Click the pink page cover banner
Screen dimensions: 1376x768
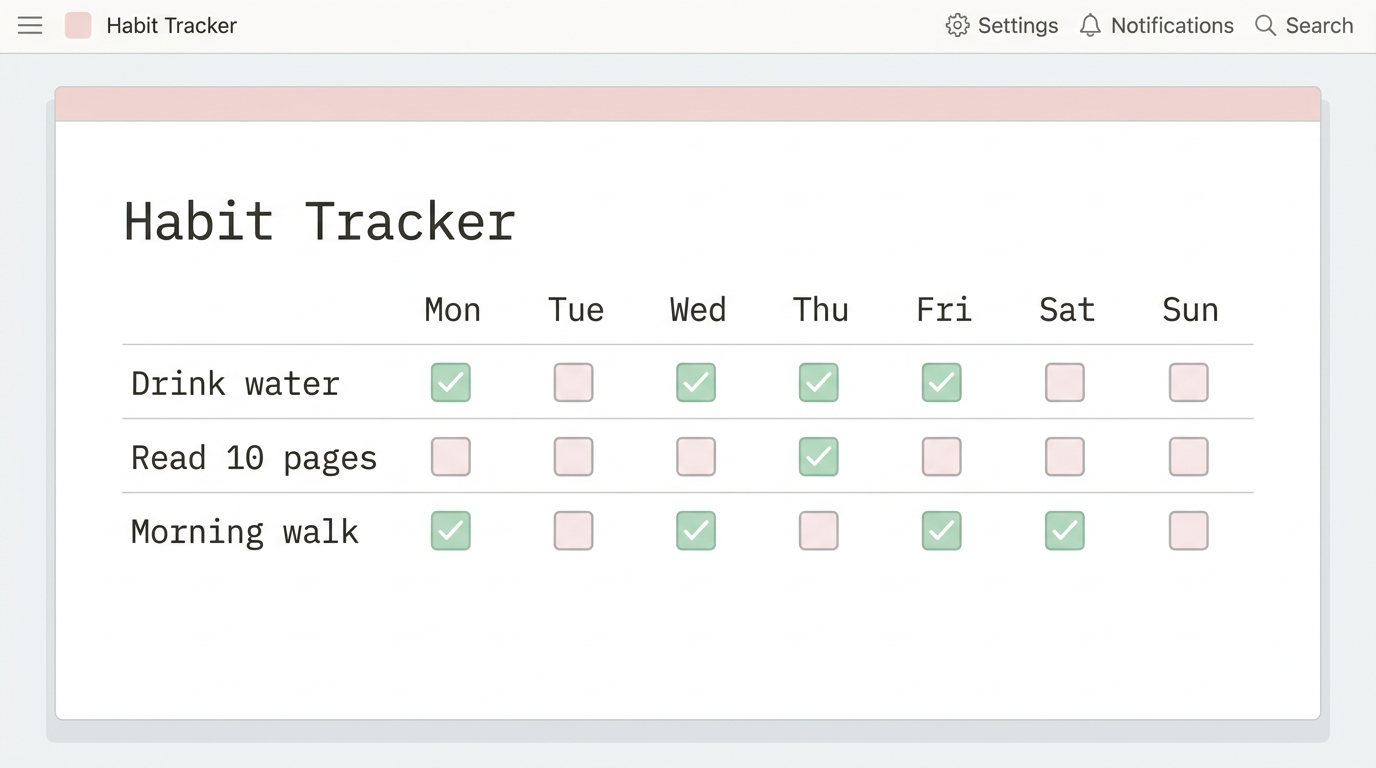click(688, 104)
